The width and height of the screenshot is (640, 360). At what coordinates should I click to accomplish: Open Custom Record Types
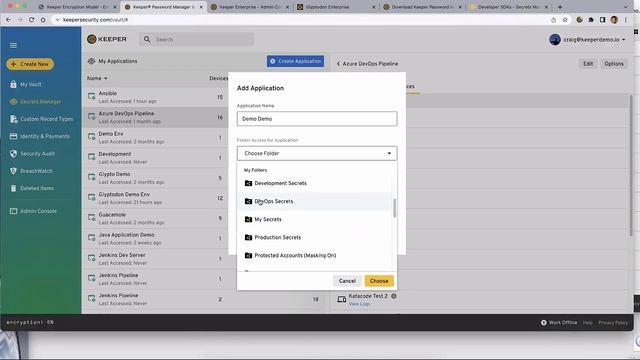[x=47, y=119]
